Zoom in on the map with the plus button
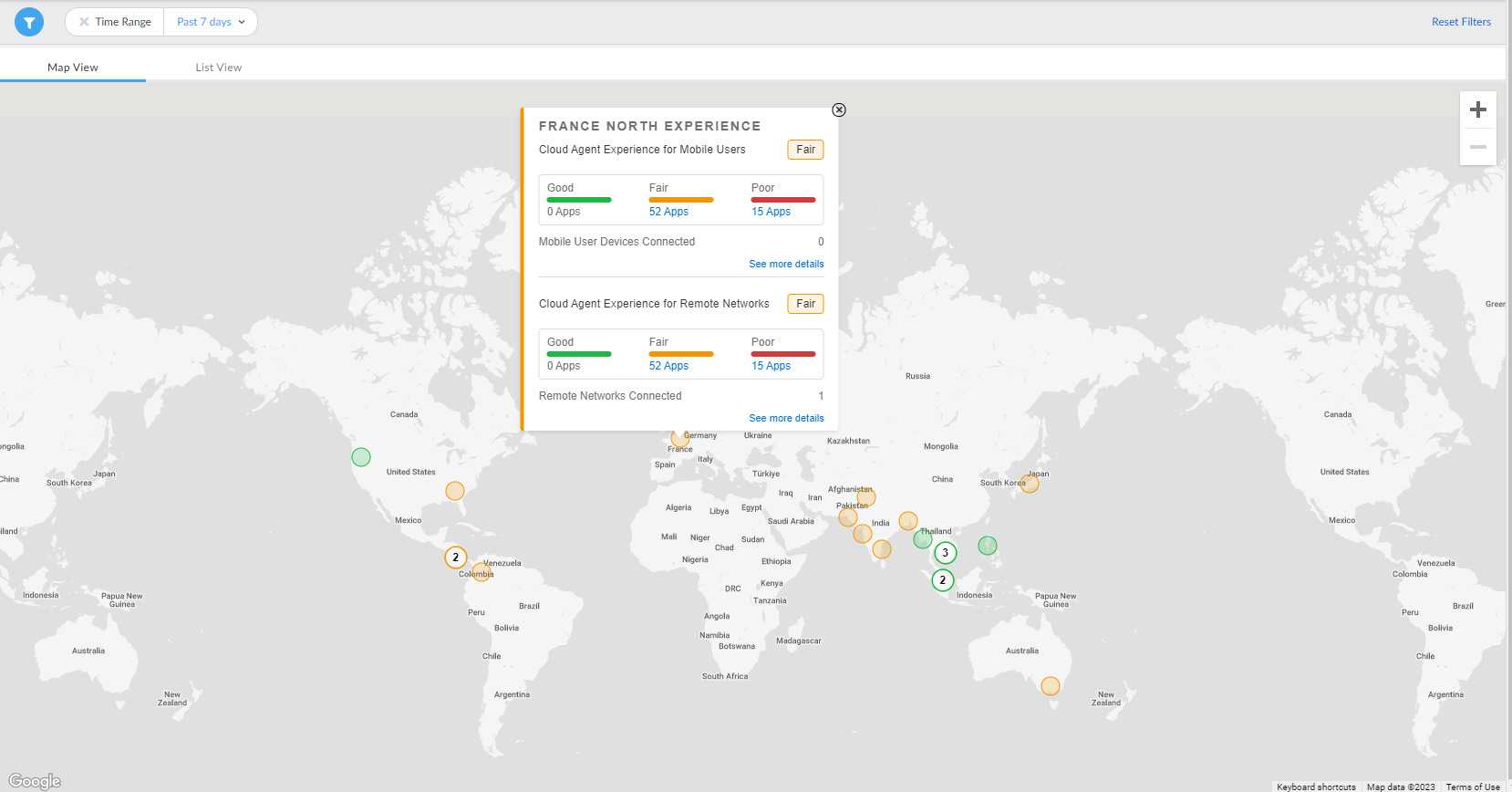 pyautogui.click(x=1477, y=110)
